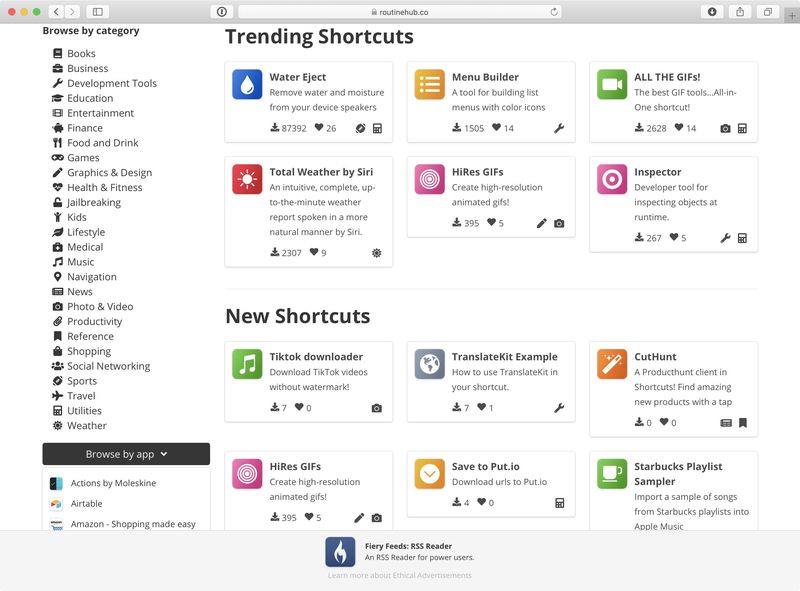The height and width of the screenshot is (591, 800).
Task: Click the Save to Put.io chevron icon
Action: click(x=430, y=474)
